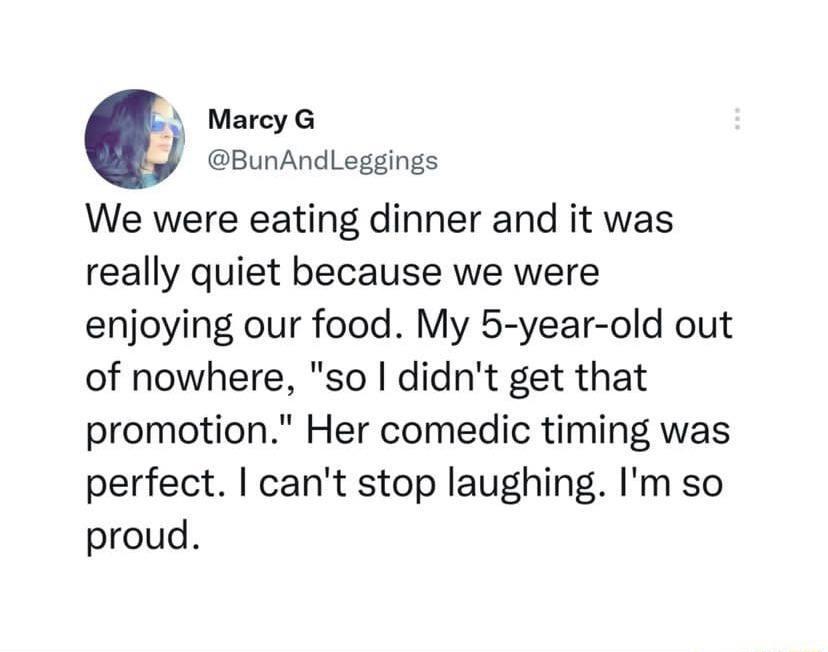This screenshot has width=828, height=652.
Task: Click the phrase 5-year-old in the text
Action: [555, 323]
